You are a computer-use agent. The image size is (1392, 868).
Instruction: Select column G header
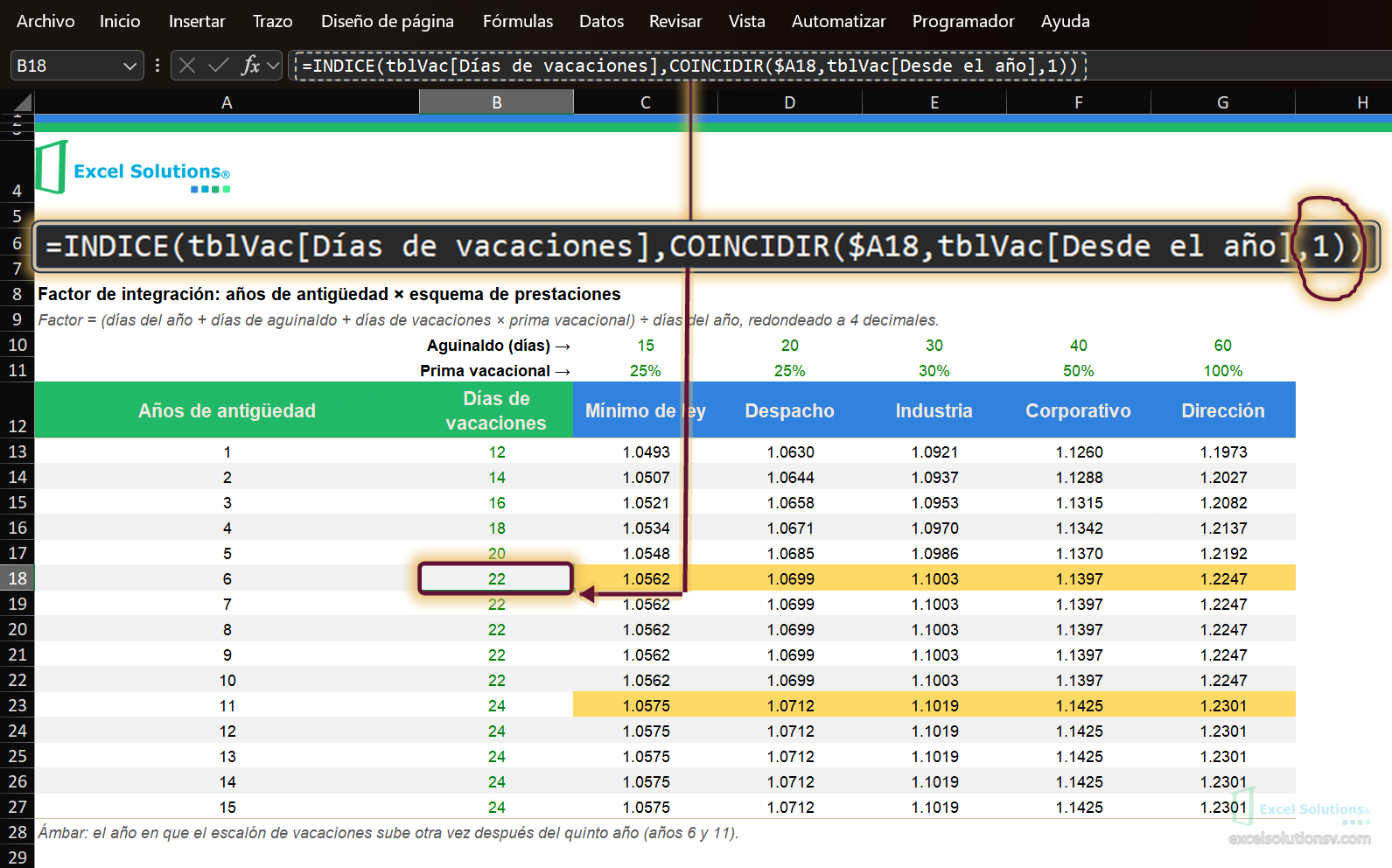(x=1222, y=102)
